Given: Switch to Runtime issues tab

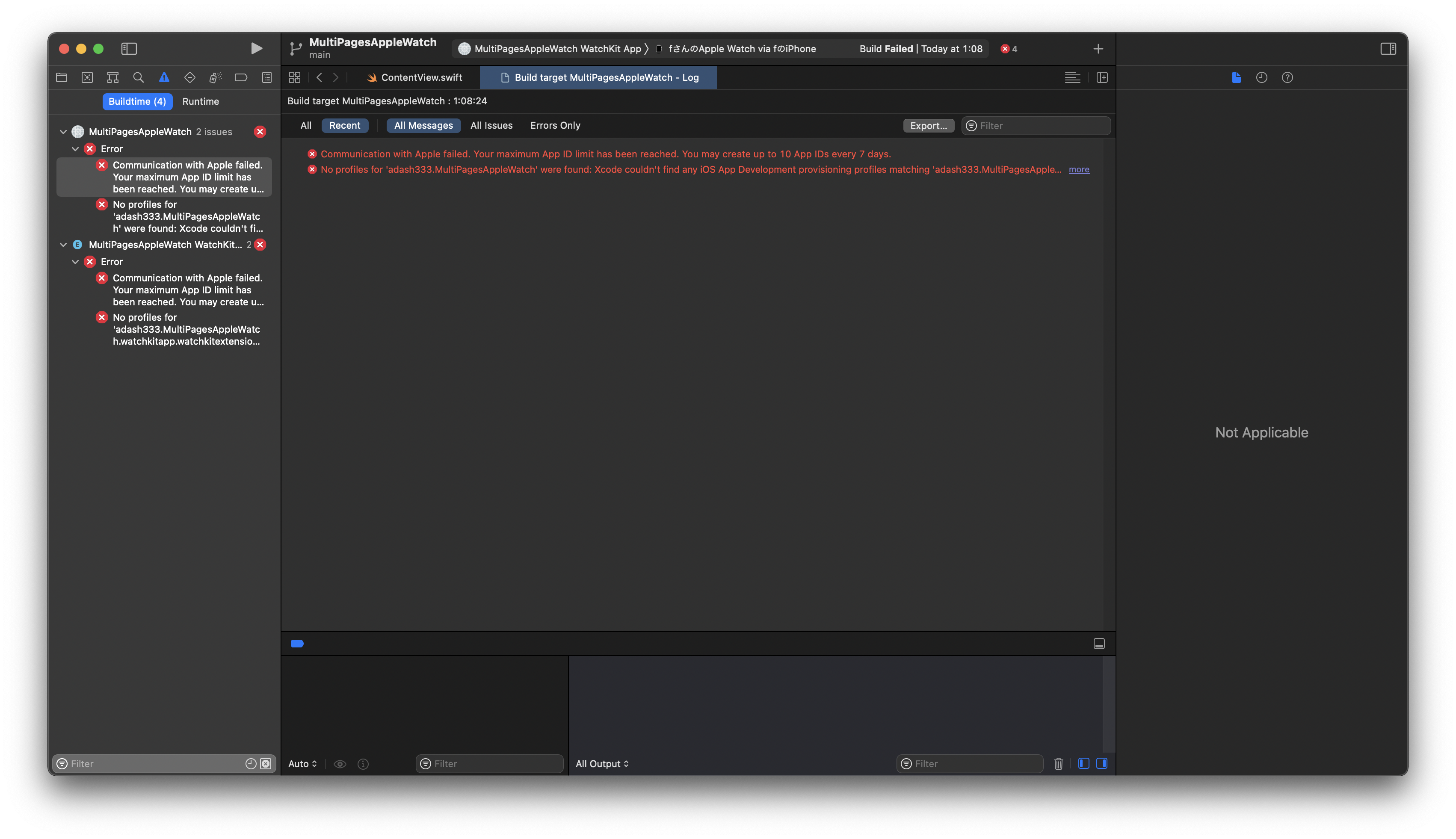Looking at the screenshot, I should pos(201,101).
